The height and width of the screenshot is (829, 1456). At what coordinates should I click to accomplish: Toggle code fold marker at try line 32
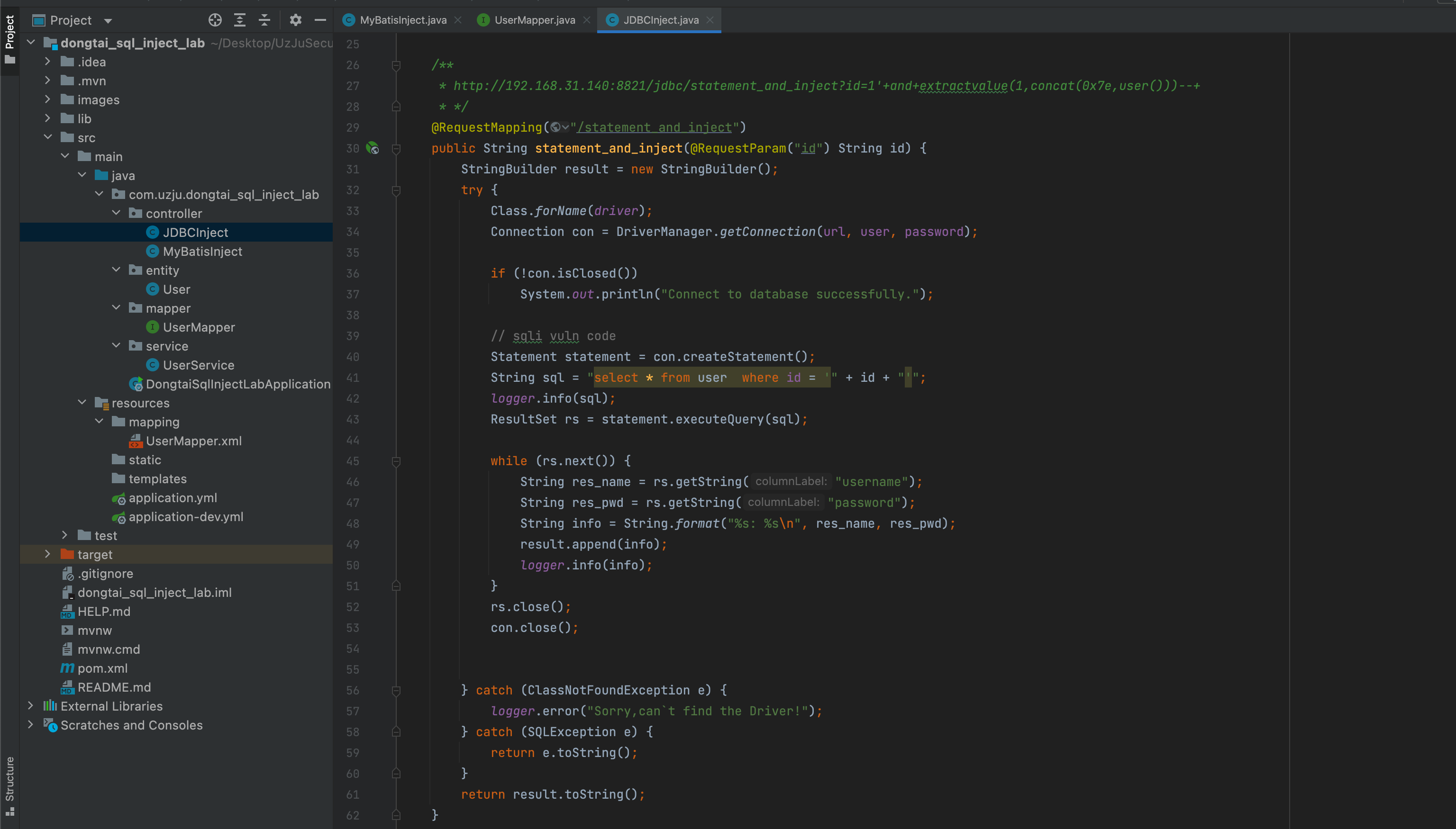397,190
